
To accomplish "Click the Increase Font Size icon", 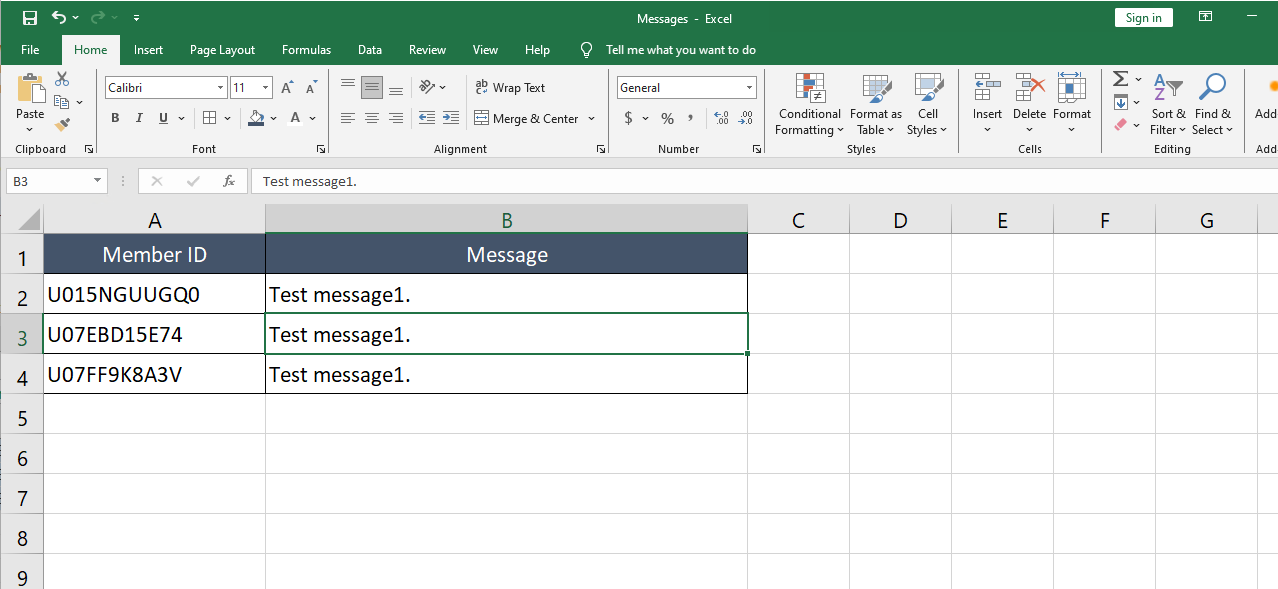I will click(287, 88).
